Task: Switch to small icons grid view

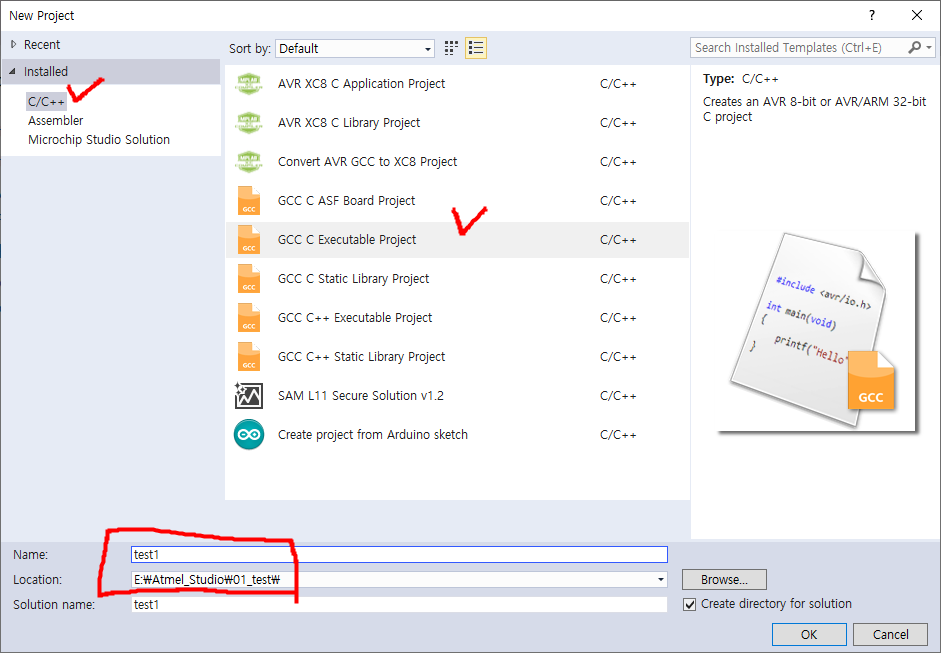Action: pos(451,49)
